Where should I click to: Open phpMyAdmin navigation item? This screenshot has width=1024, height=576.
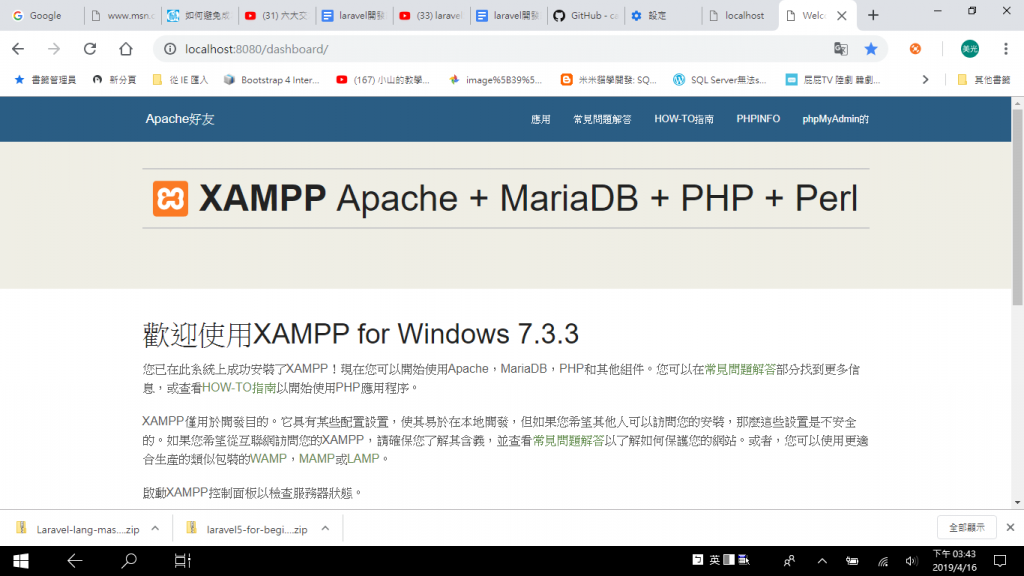[x=835, y=120]
